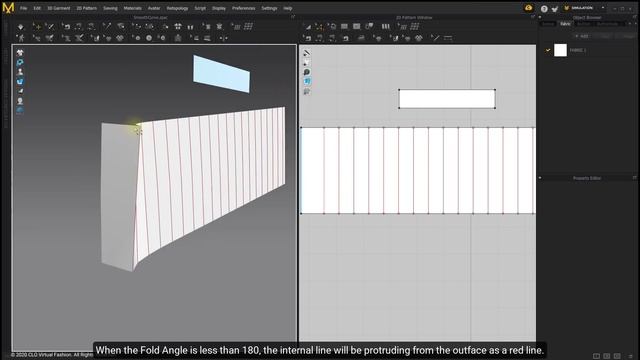
Task: Switch to the Fabric tab in Object Browser
Action: 565,24
